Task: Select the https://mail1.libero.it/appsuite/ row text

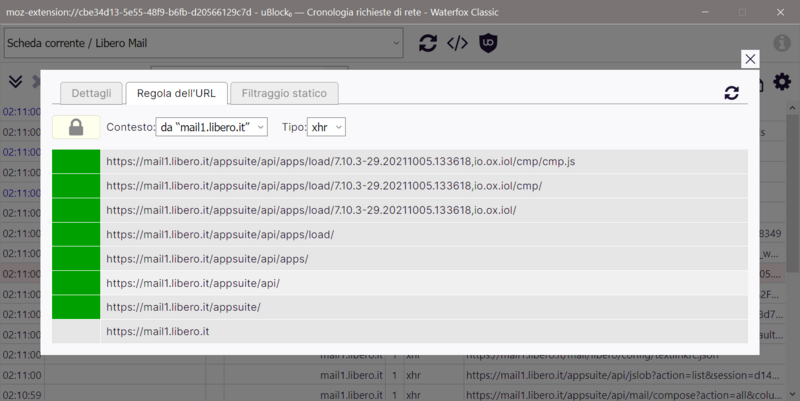Action: pyautogui.click(x=183, y=307)
